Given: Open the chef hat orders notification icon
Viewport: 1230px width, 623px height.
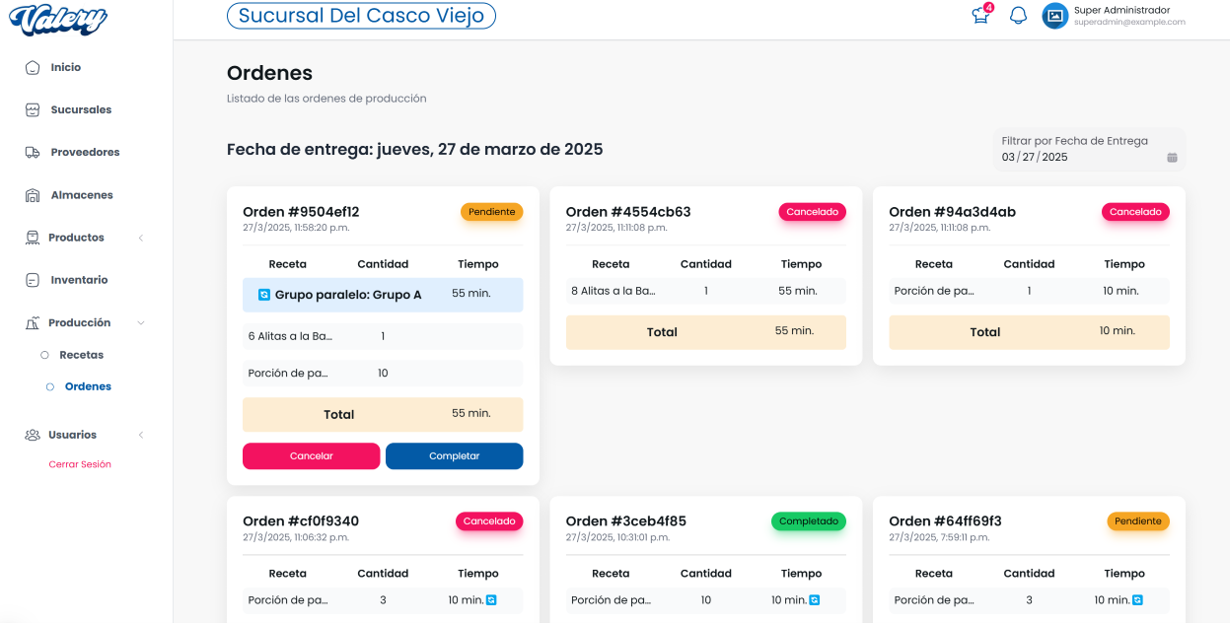Looking at the screenshot, I should point(980,16).
